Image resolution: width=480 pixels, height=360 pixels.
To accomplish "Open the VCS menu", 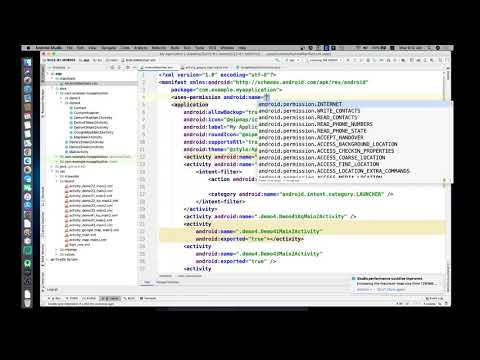I will (x=212, y=48).
